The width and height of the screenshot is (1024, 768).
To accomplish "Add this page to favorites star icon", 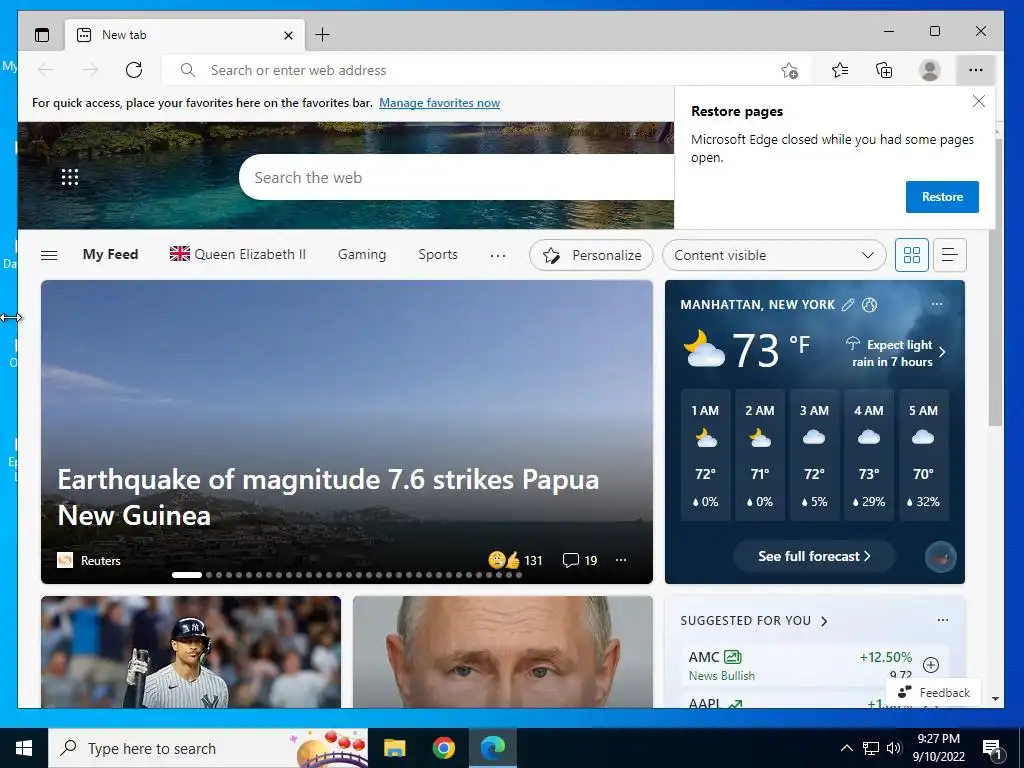I will click(790, 71).
